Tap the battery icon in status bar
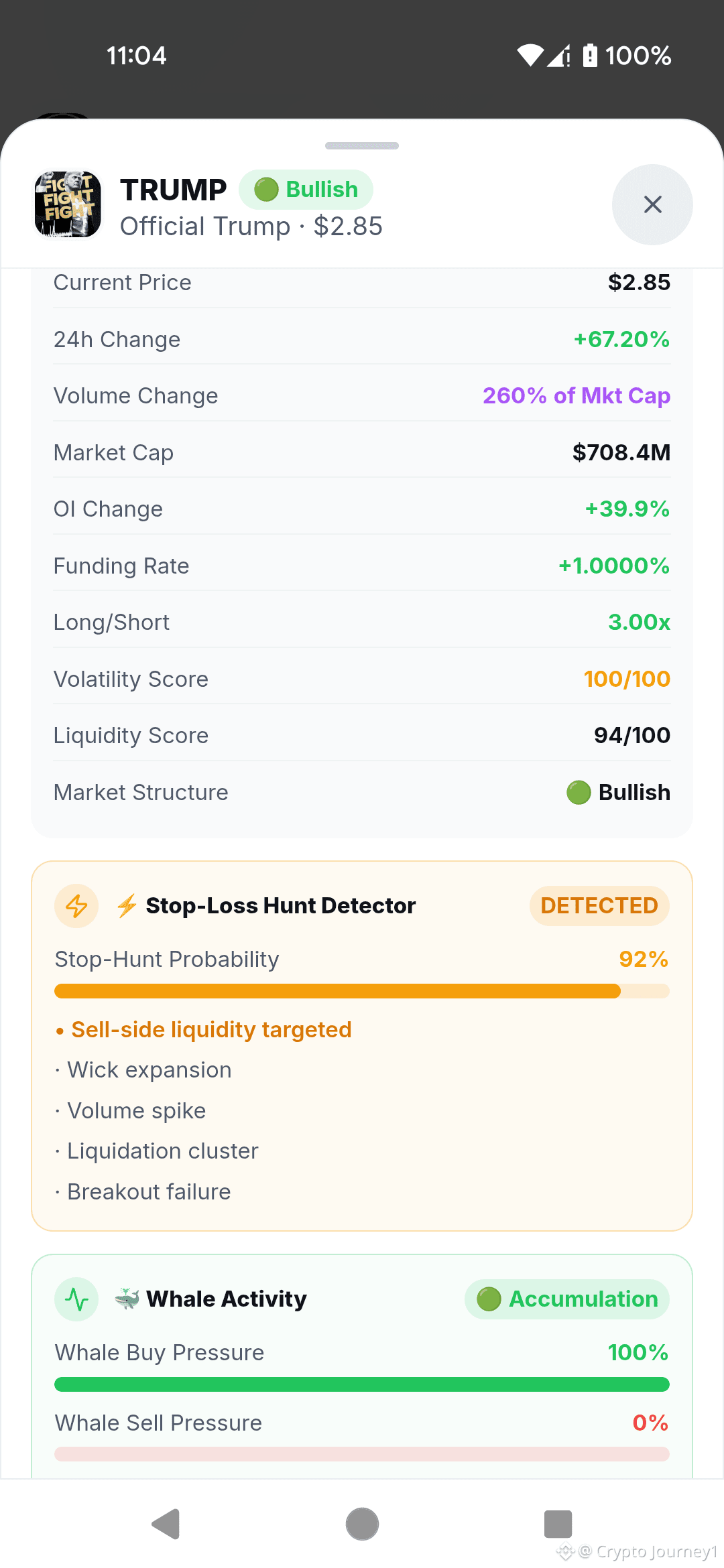724x1568 pixels. pyautogui.click(x=590, y=56)
